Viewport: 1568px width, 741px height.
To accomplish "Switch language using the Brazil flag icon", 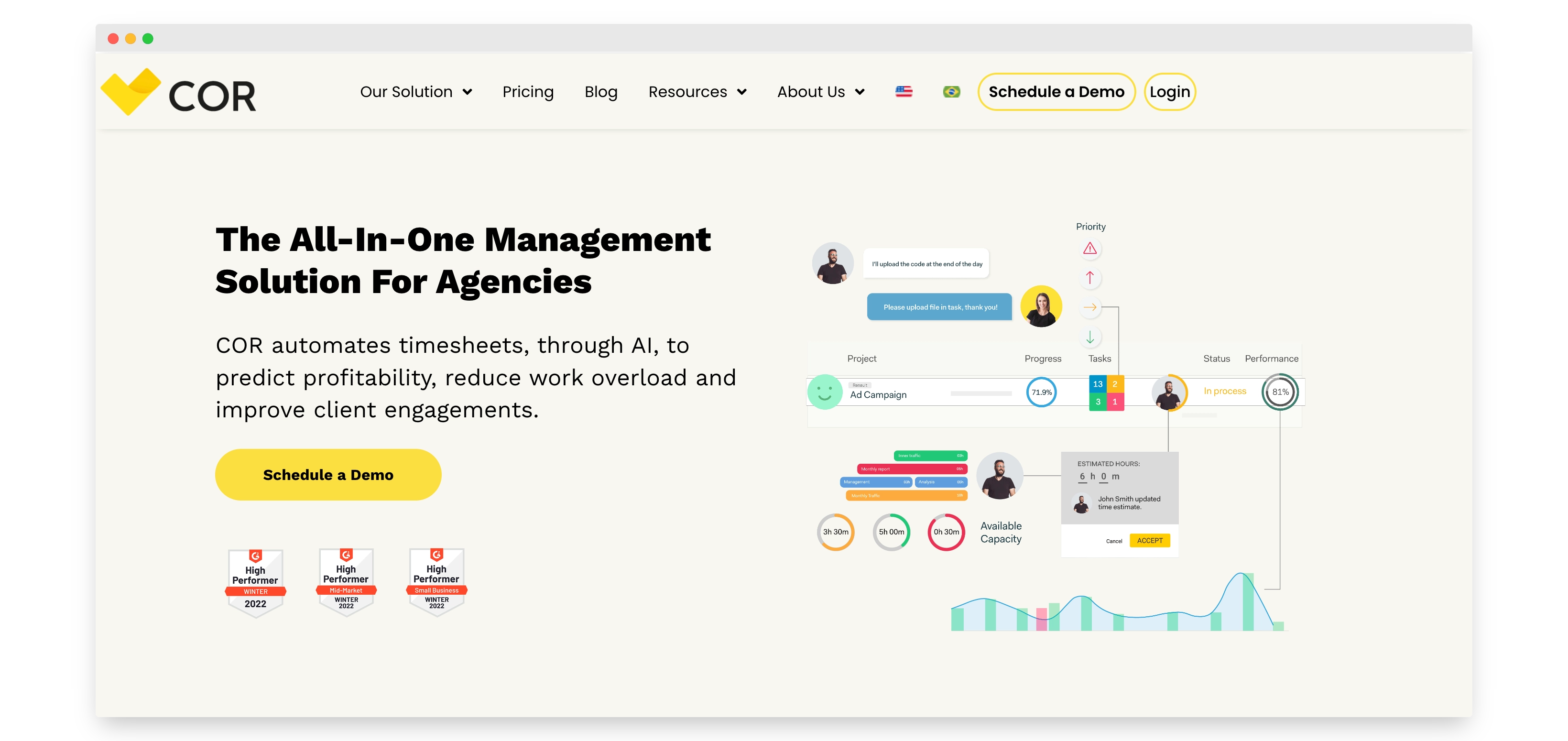I will pos(952,92).
